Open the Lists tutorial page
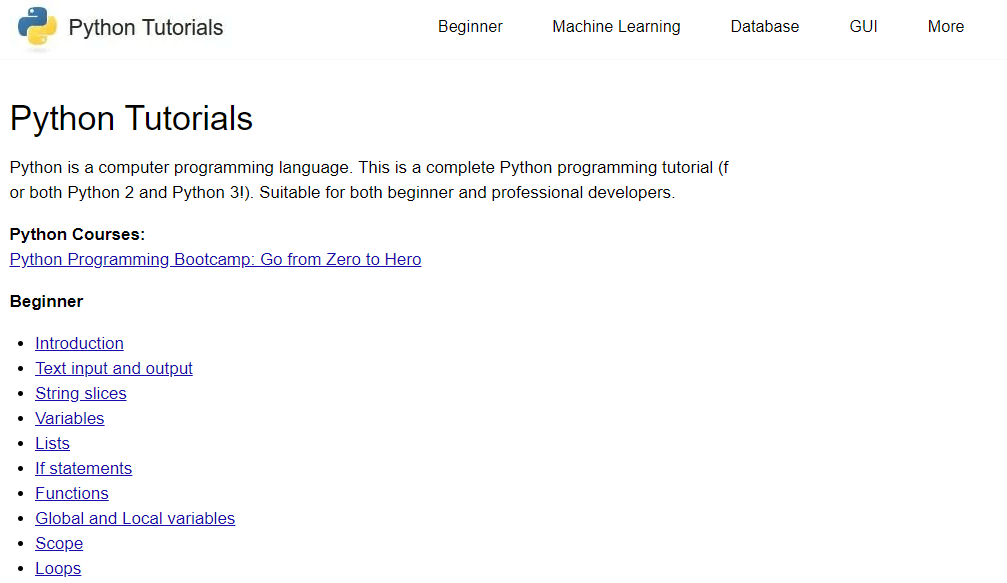The height and width of the screenshot is (583, 1007). 52,443
